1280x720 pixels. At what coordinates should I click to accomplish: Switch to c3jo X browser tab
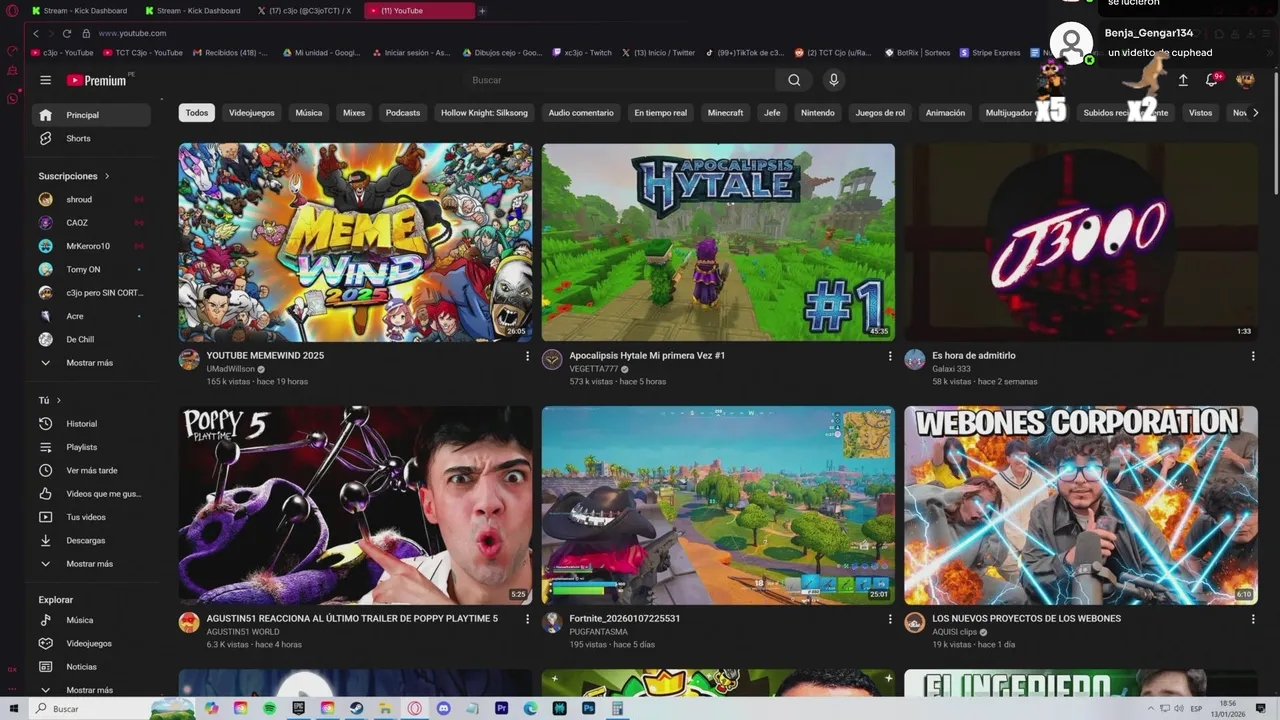306,11
